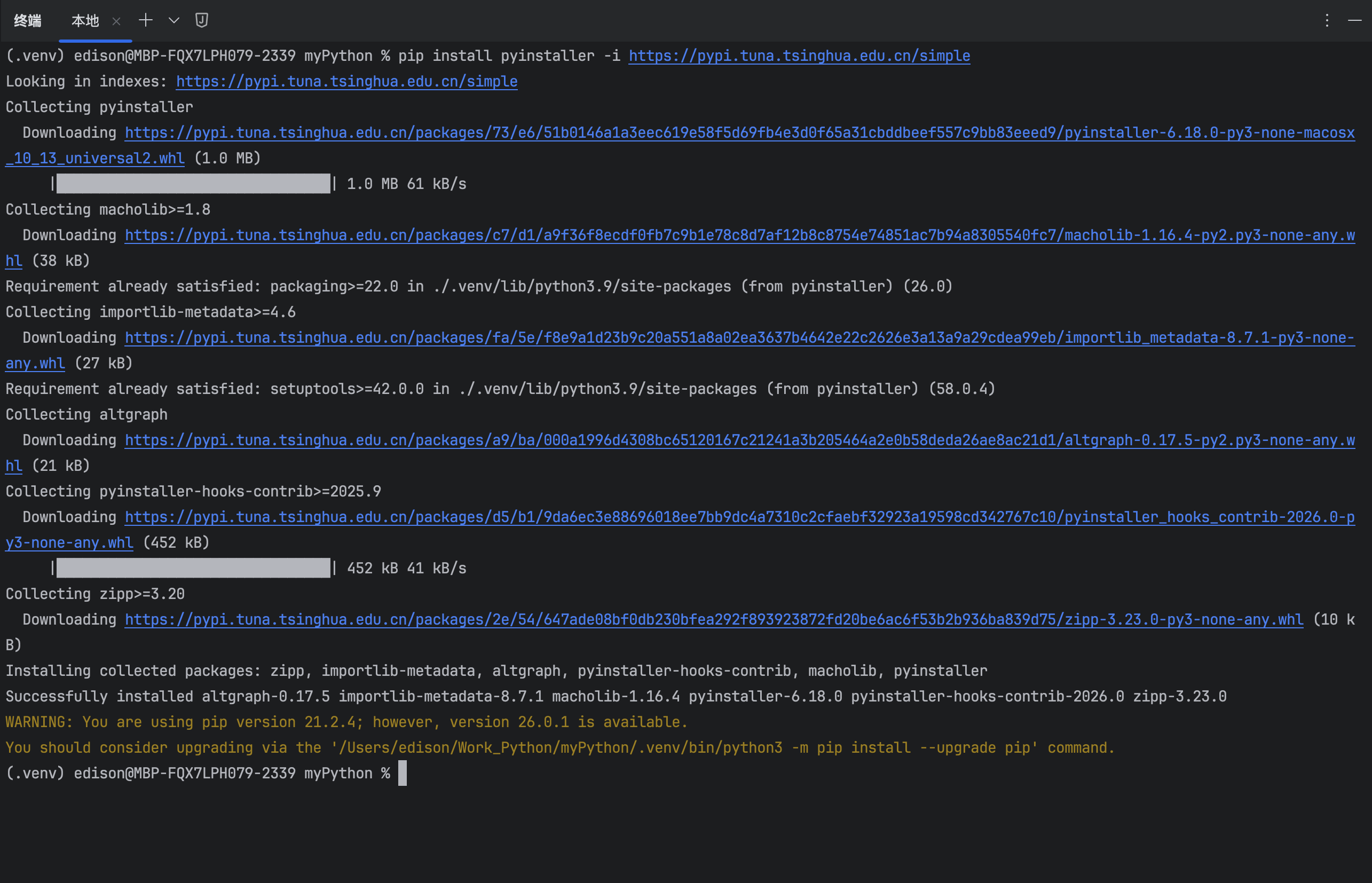The image size is (1372, 883).
Task: Click the 452 kB download progress bar
Action: click(x=193, y=568)
